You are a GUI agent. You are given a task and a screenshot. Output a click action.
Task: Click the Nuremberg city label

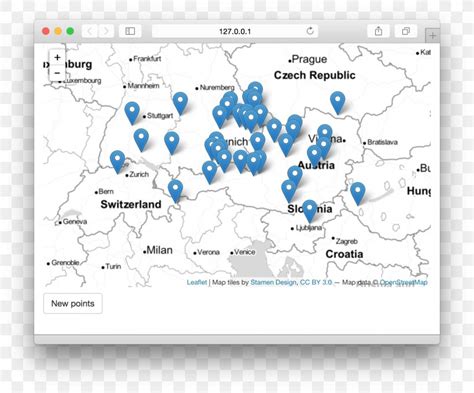(x=216, y=88)
